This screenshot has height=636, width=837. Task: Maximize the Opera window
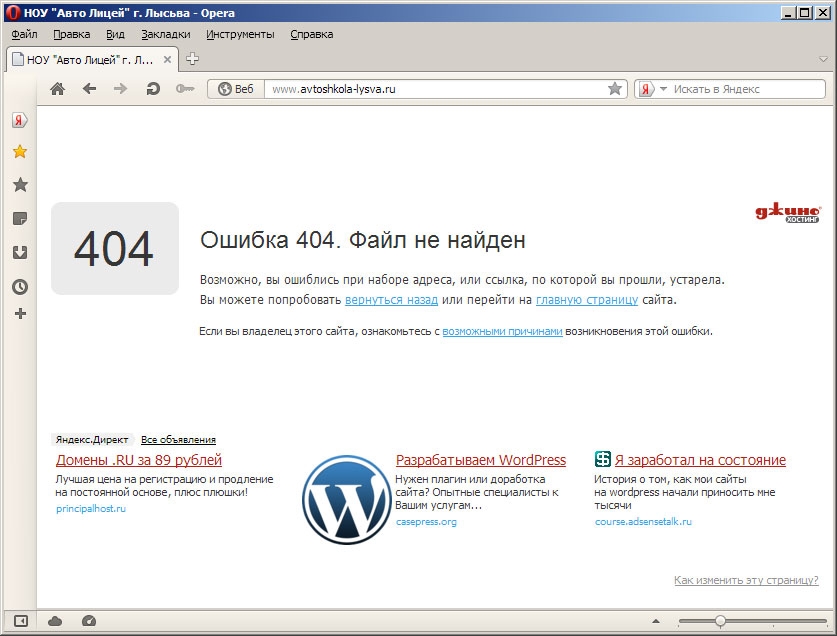click(805, 13)
